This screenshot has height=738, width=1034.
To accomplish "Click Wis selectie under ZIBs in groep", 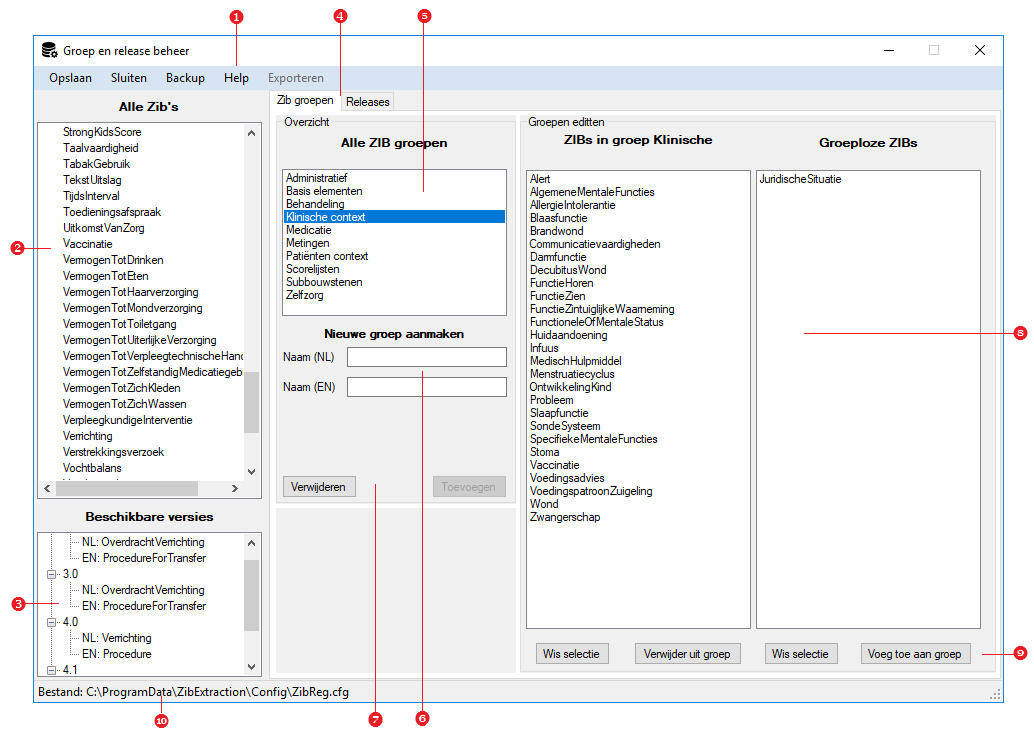I will [x=571, y=654].
